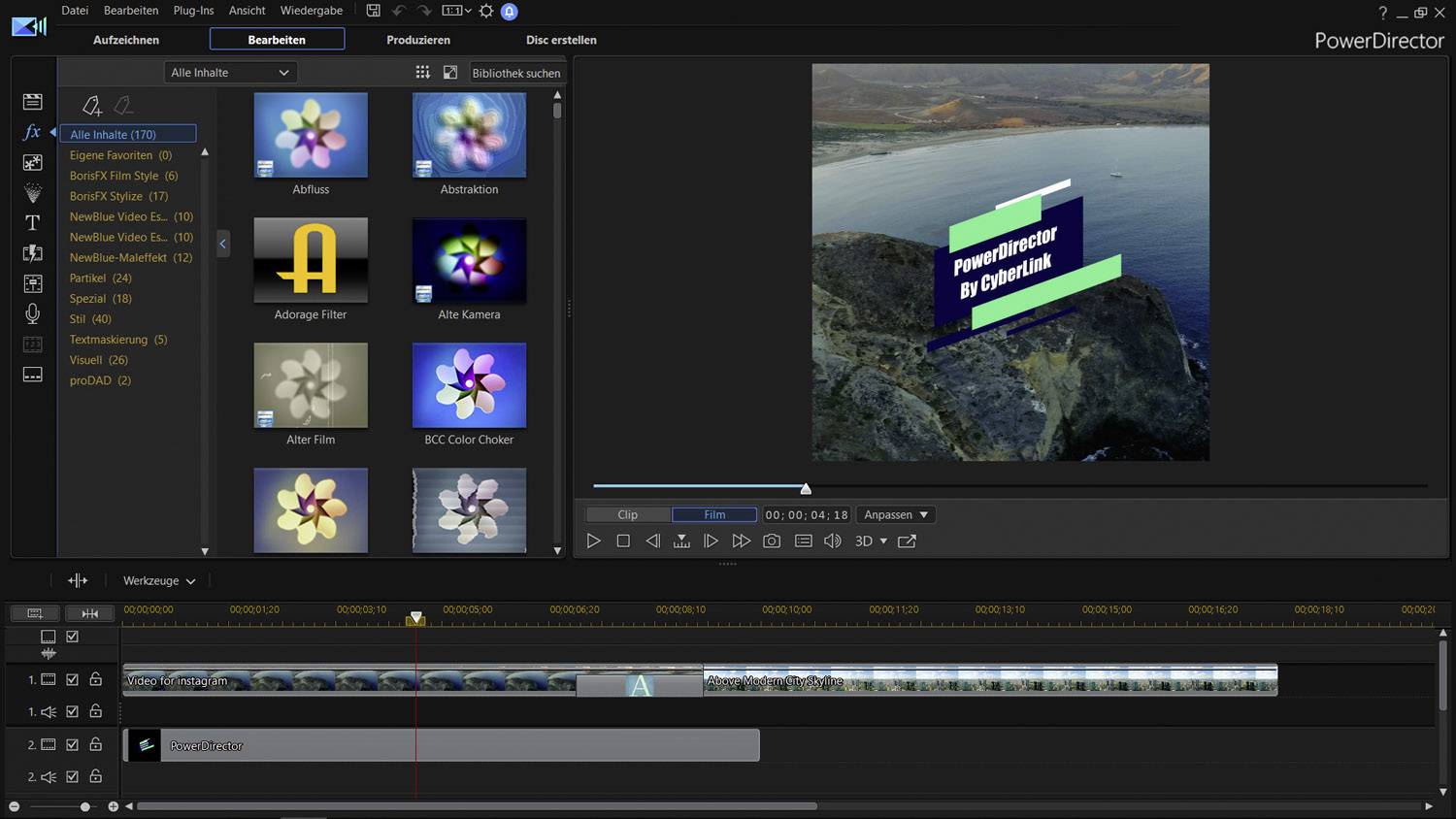Enable the audio track 1 checkbox

tap(72, 711)
